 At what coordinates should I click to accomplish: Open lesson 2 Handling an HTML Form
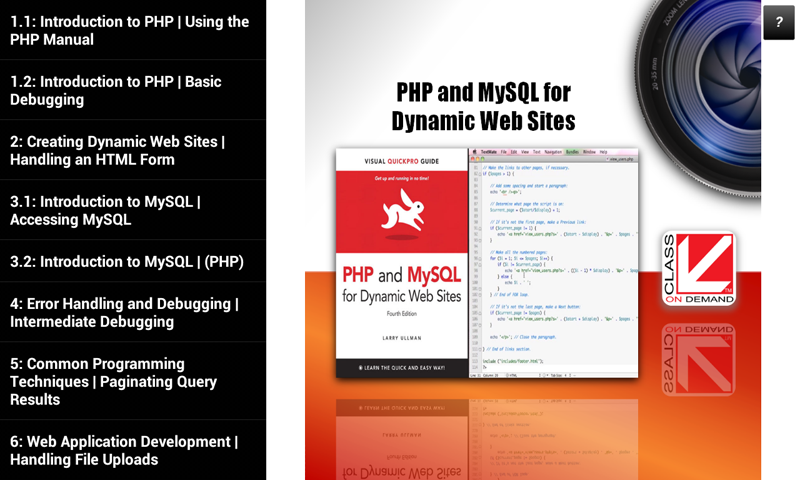pyautogui.click(x=133, y=150)
